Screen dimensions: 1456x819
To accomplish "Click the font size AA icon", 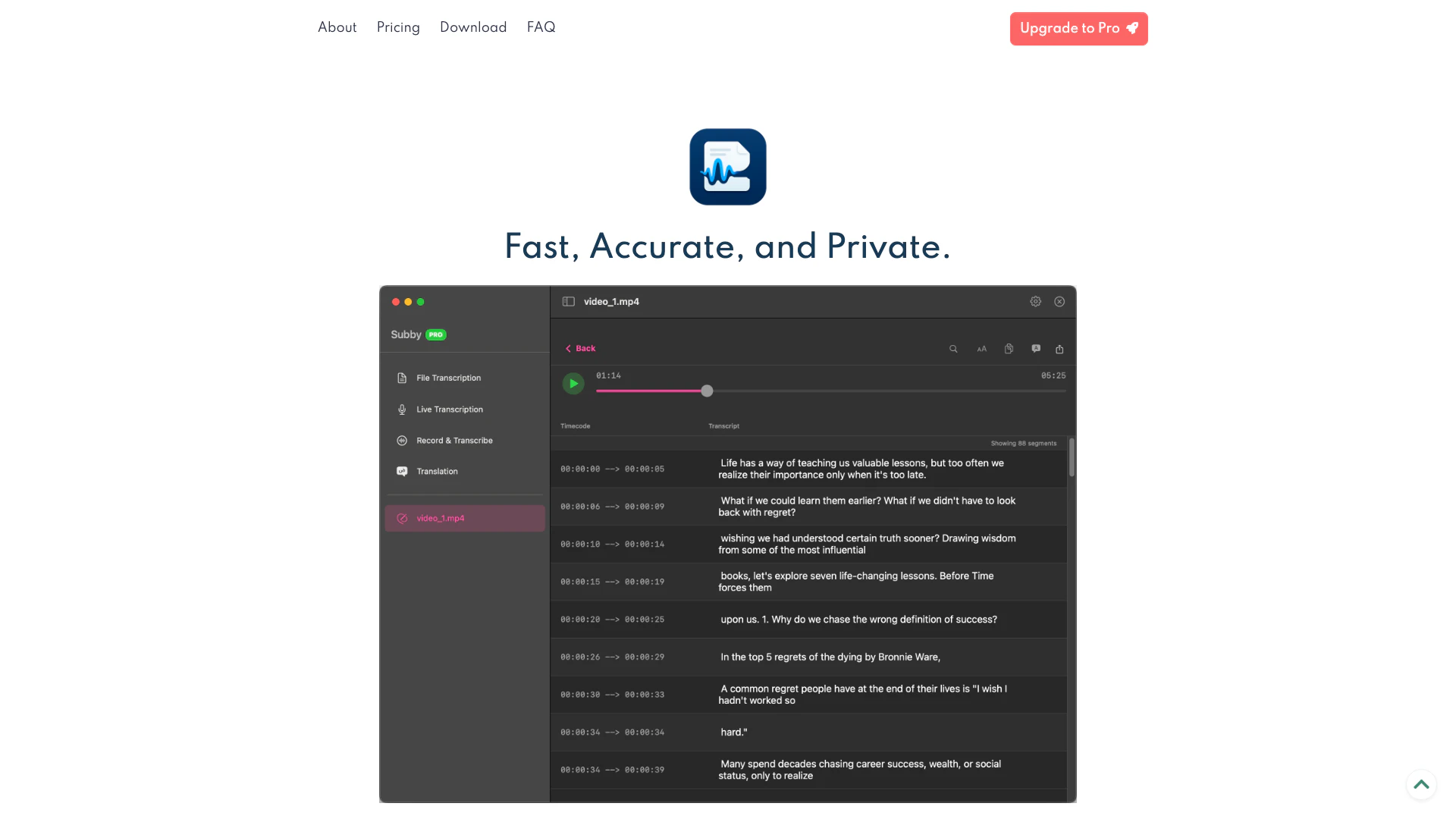I will point(981,349).
